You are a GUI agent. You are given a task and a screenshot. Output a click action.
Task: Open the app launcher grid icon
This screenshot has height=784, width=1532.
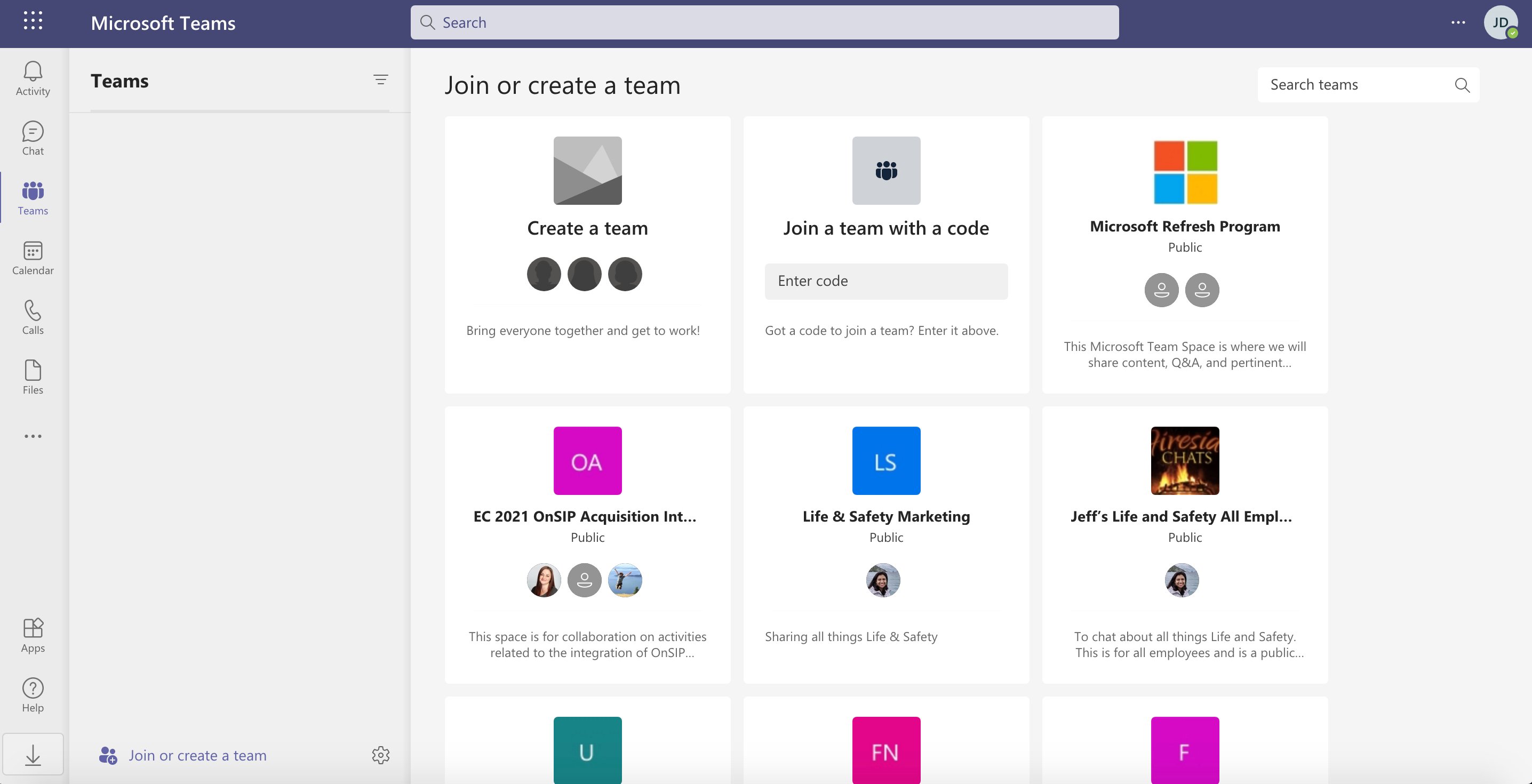[33, 21]
